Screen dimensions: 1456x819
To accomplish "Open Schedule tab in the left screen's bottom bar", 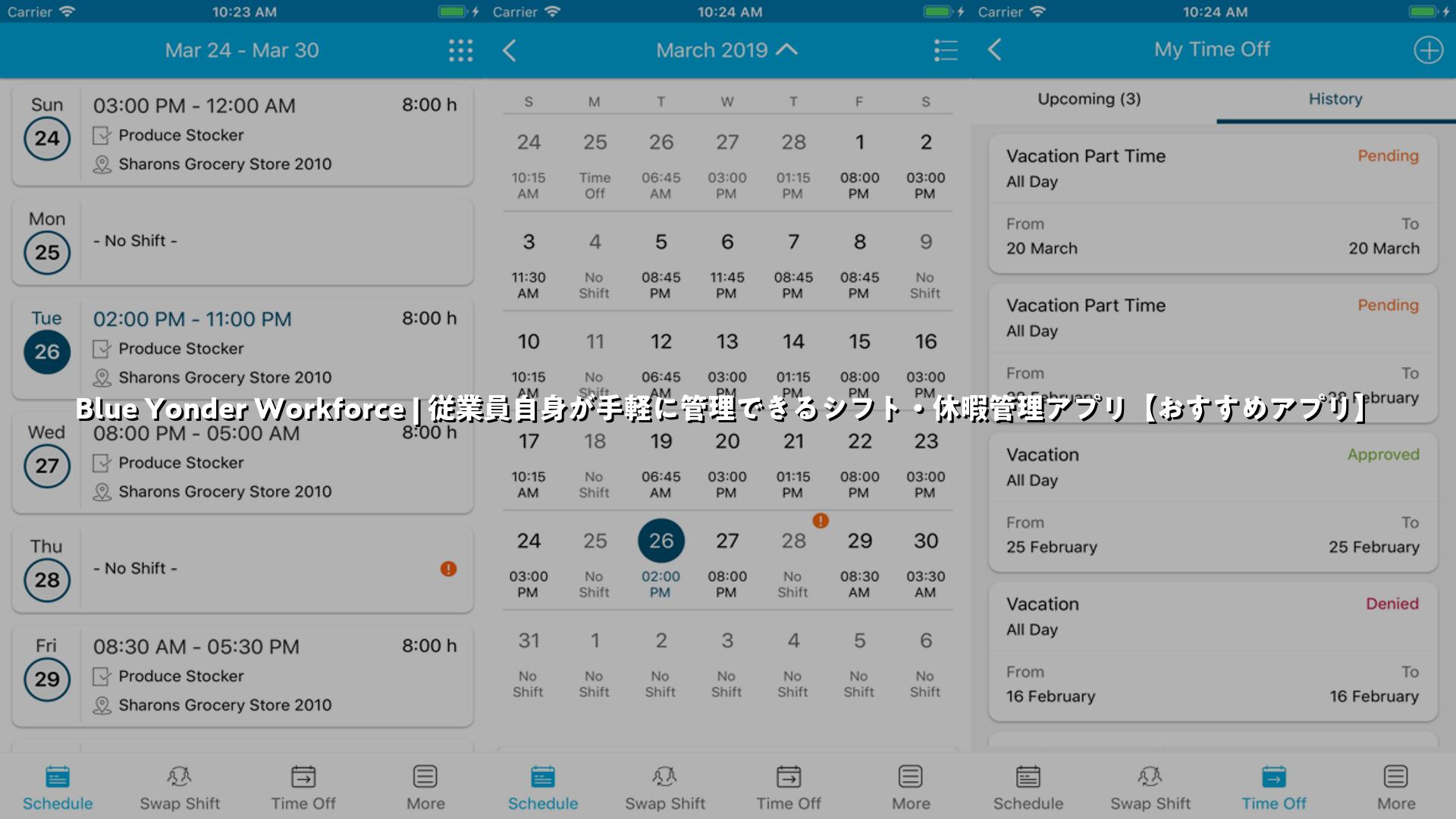I will coord(58,789).
